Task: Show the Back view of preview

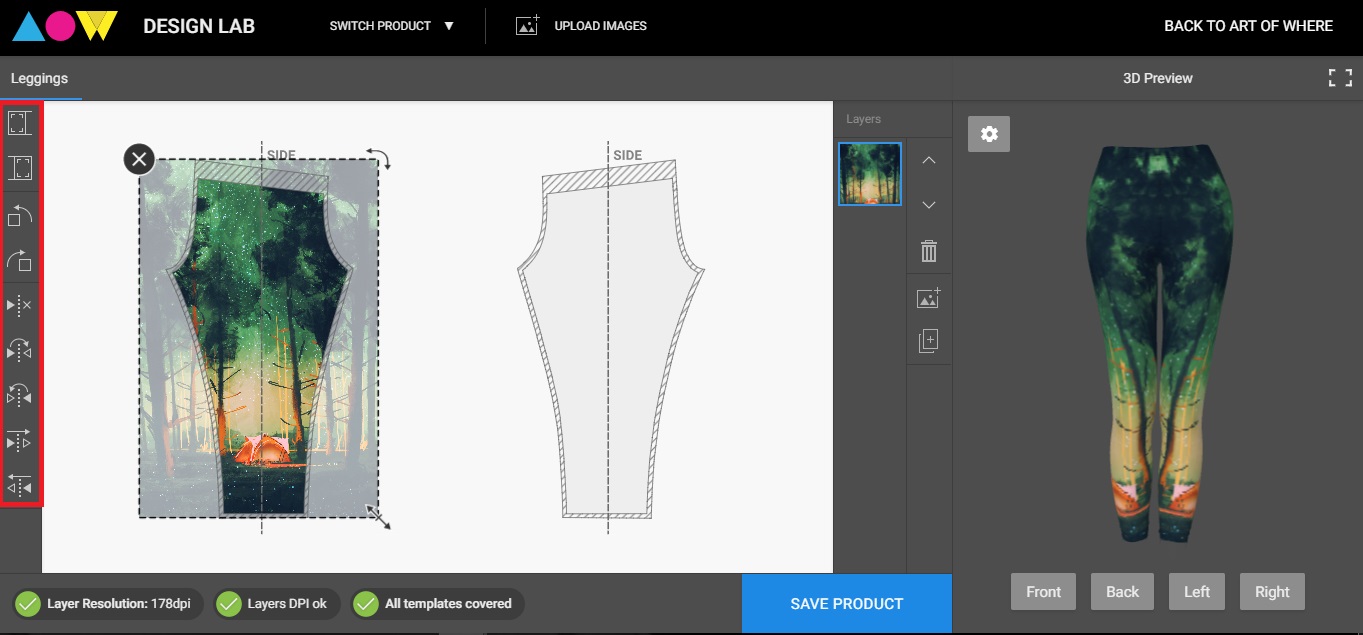Action: pyautogui.click(x=1122, y=592)
